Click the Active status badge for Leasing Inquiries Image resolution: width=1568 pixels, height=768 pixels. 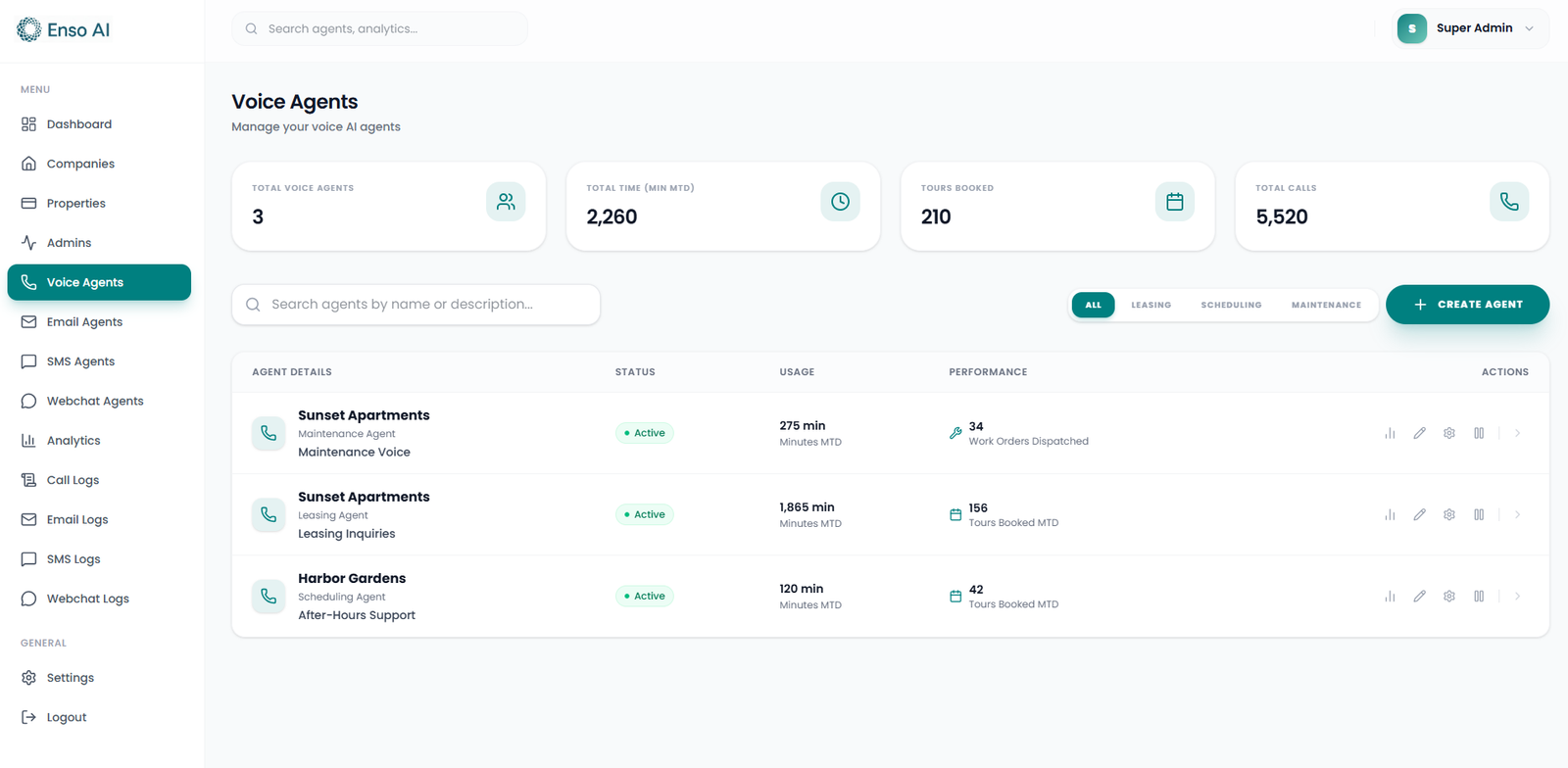pyautogui.click(x=645, y=514)
